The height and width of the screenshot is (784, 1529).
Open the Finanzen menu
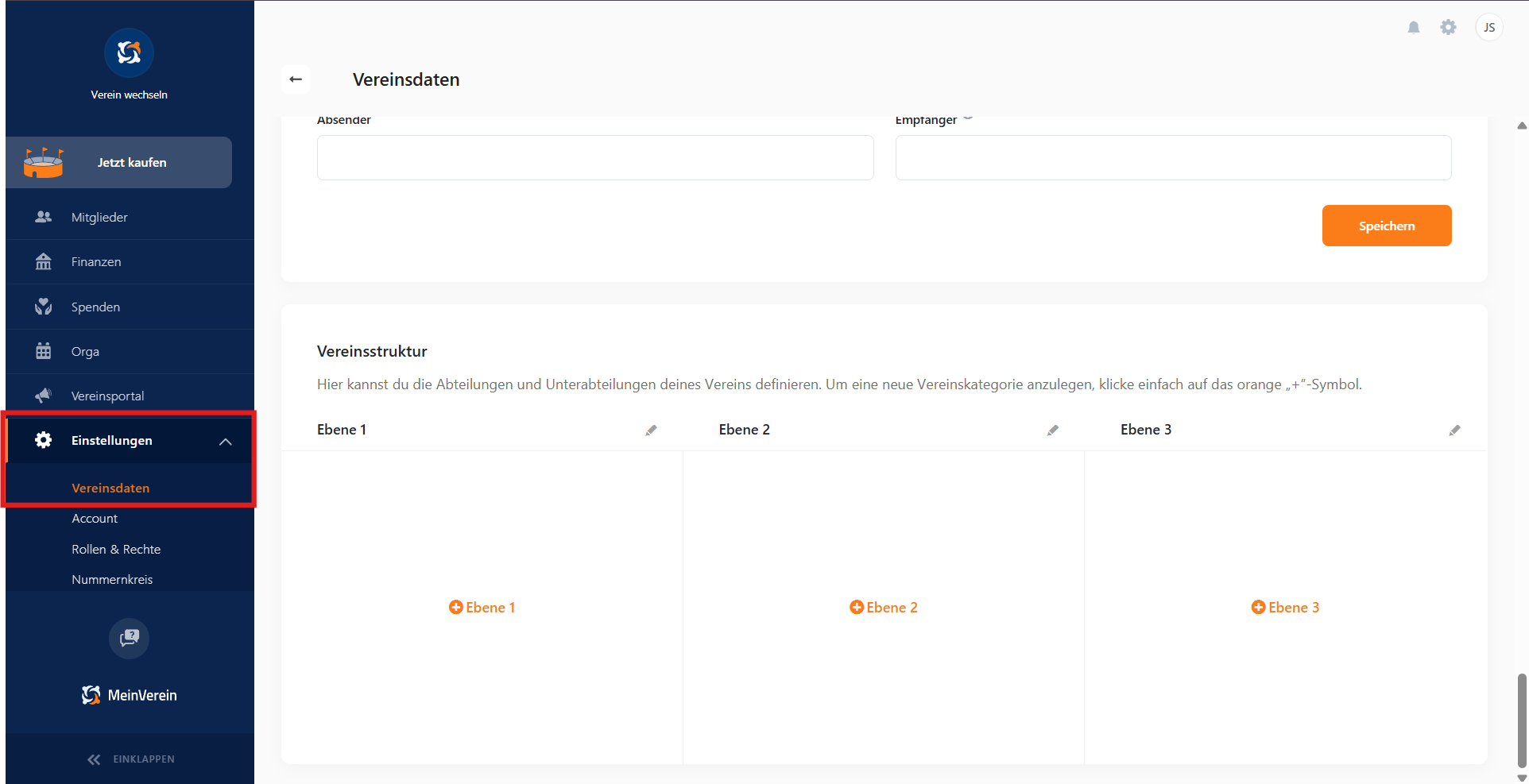point(96,262)
